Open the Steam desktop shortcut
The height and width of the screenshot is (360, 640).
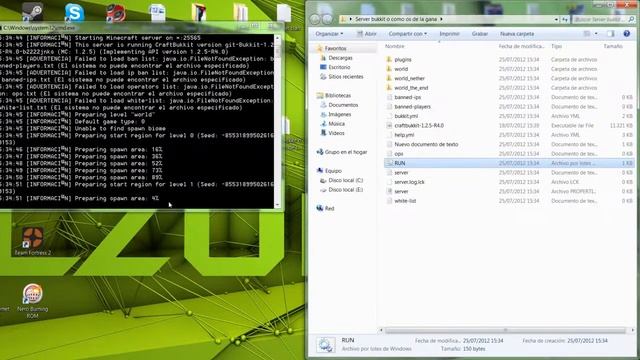(x=33, y=12)
